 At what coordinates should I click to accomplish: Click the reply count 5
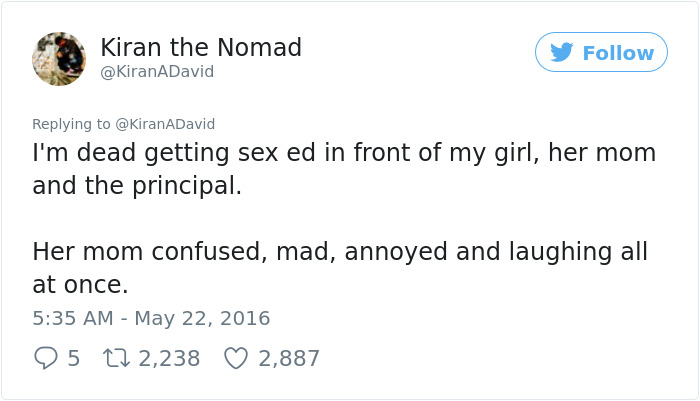point(73,357)
